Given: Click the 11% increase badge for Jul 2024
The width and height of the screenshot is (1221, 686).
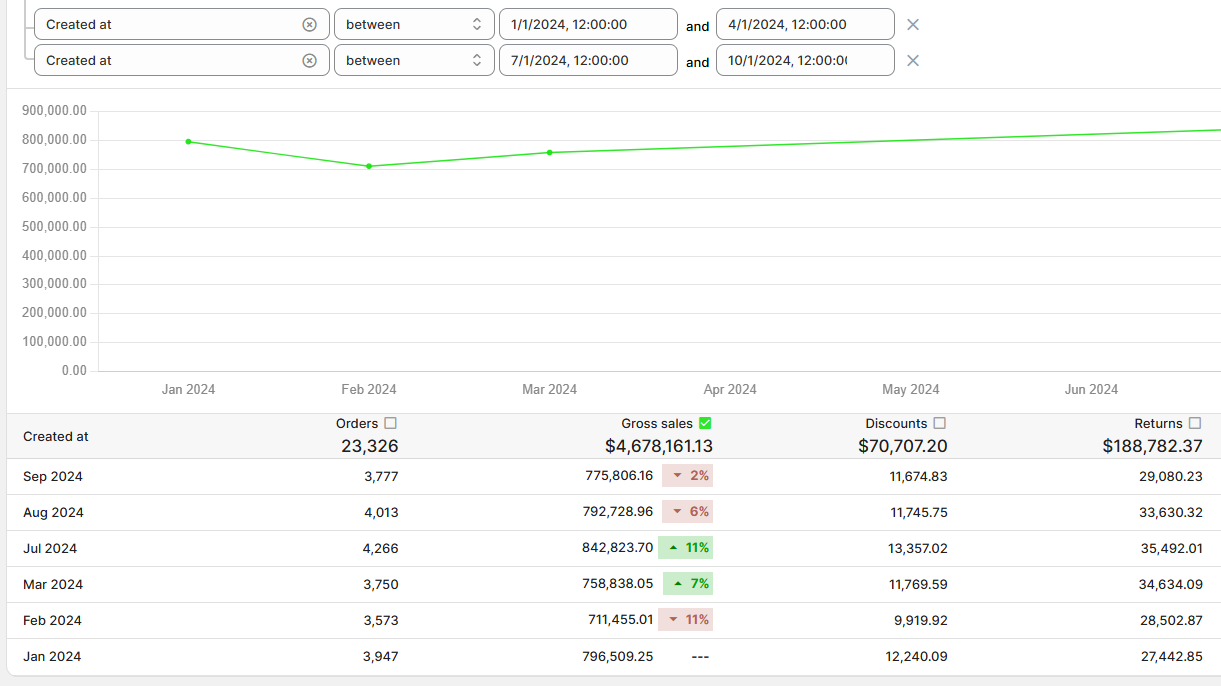Looking at the screenshot, I should 686,548.
